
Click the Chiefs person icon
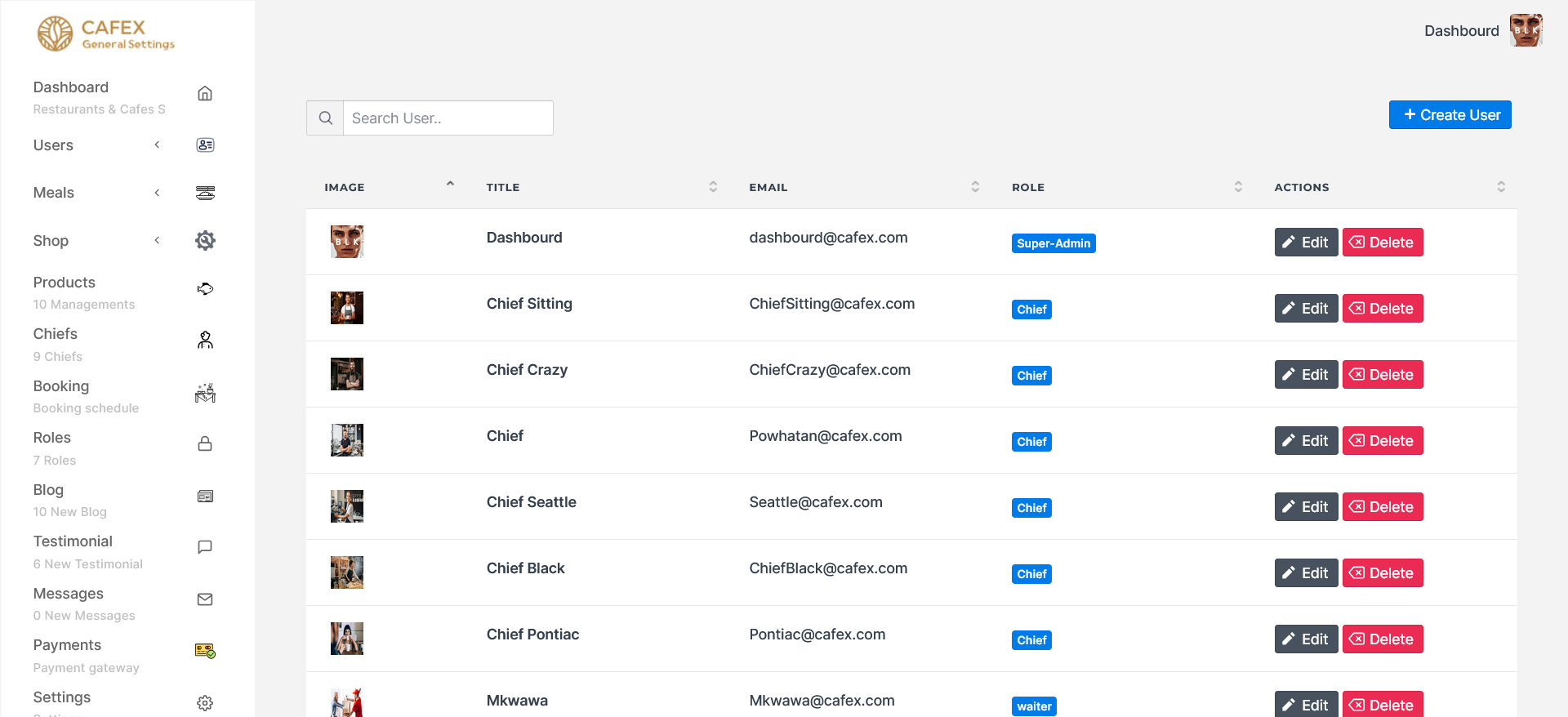(205, 341)
